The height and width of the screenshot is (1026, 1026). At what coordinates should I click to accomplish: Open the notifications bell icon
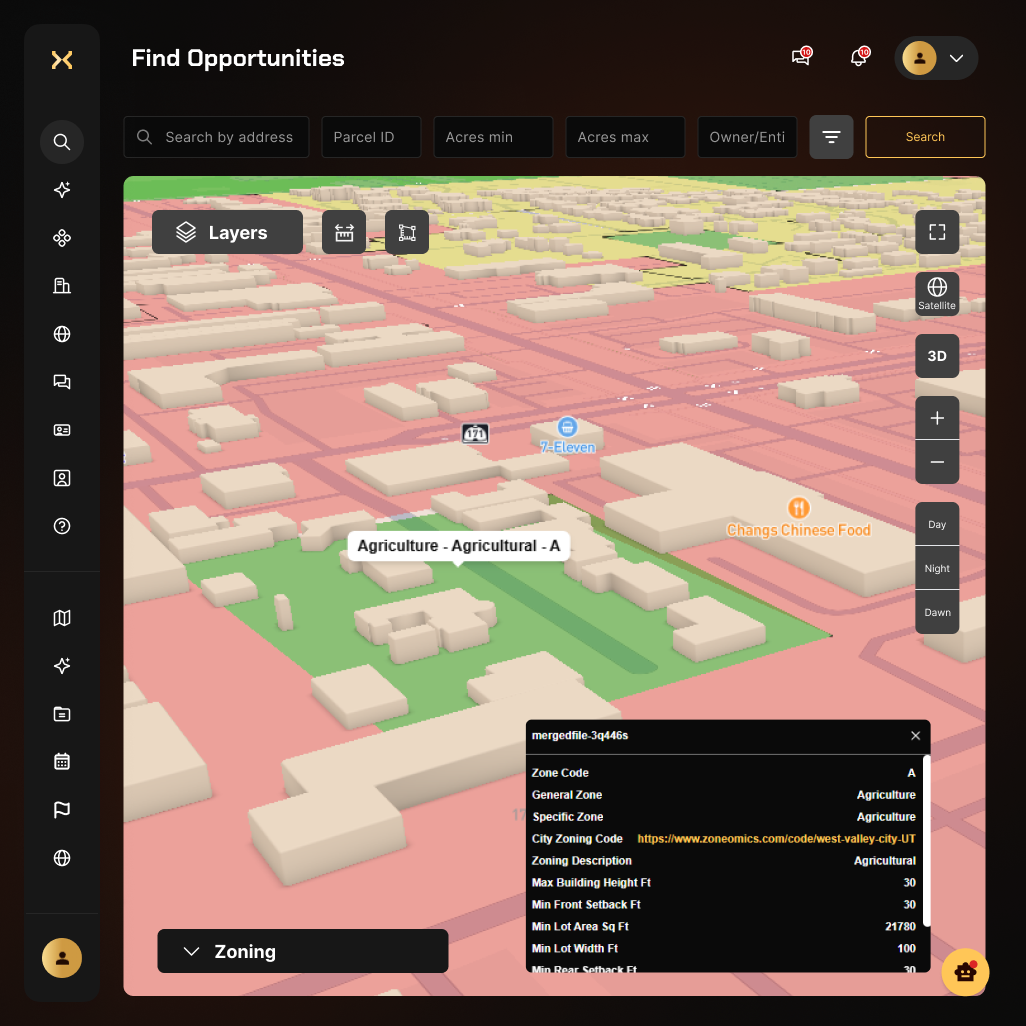click(x=859, y=57)
